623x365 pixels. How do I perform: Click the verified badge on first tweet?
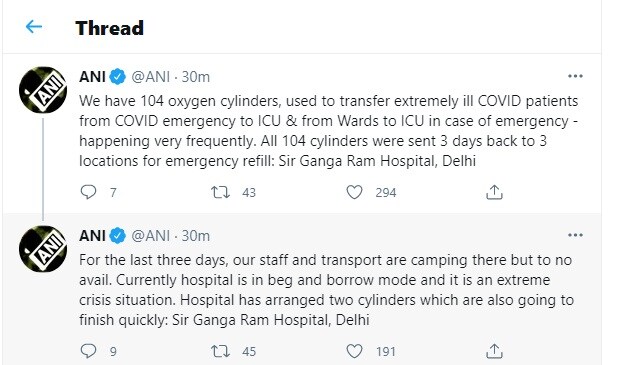(118, 77)
